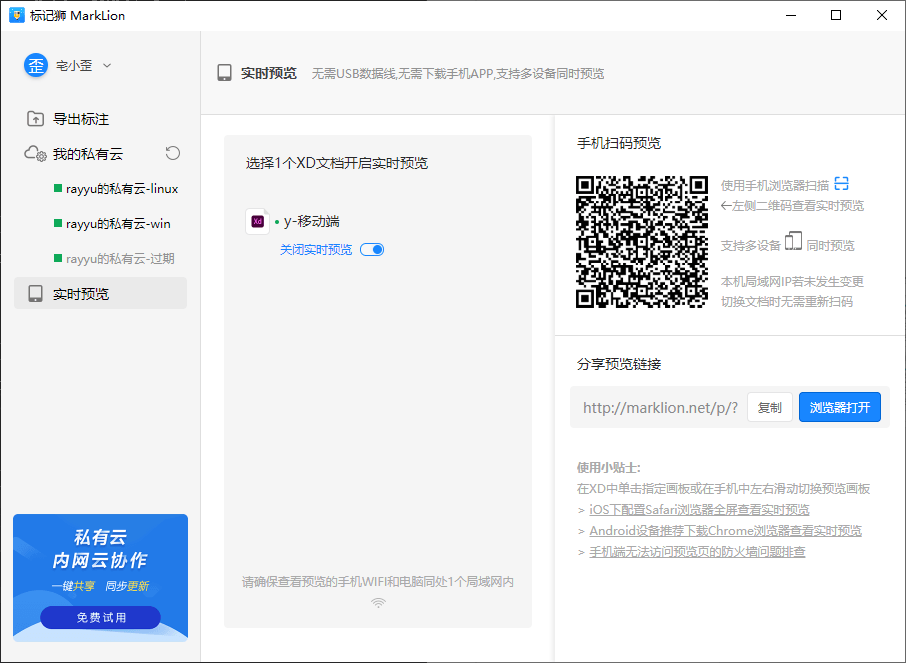Click the phone icon beside 实时预览 header
This screenshot has width=906, height=663.
tap(225, 73)
